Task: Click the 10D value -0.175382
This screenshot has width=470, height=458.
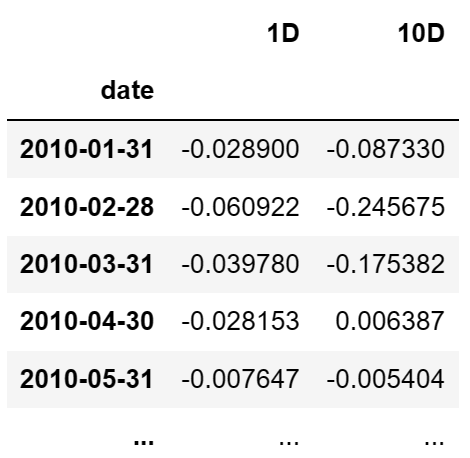Action: coord(386,264)
